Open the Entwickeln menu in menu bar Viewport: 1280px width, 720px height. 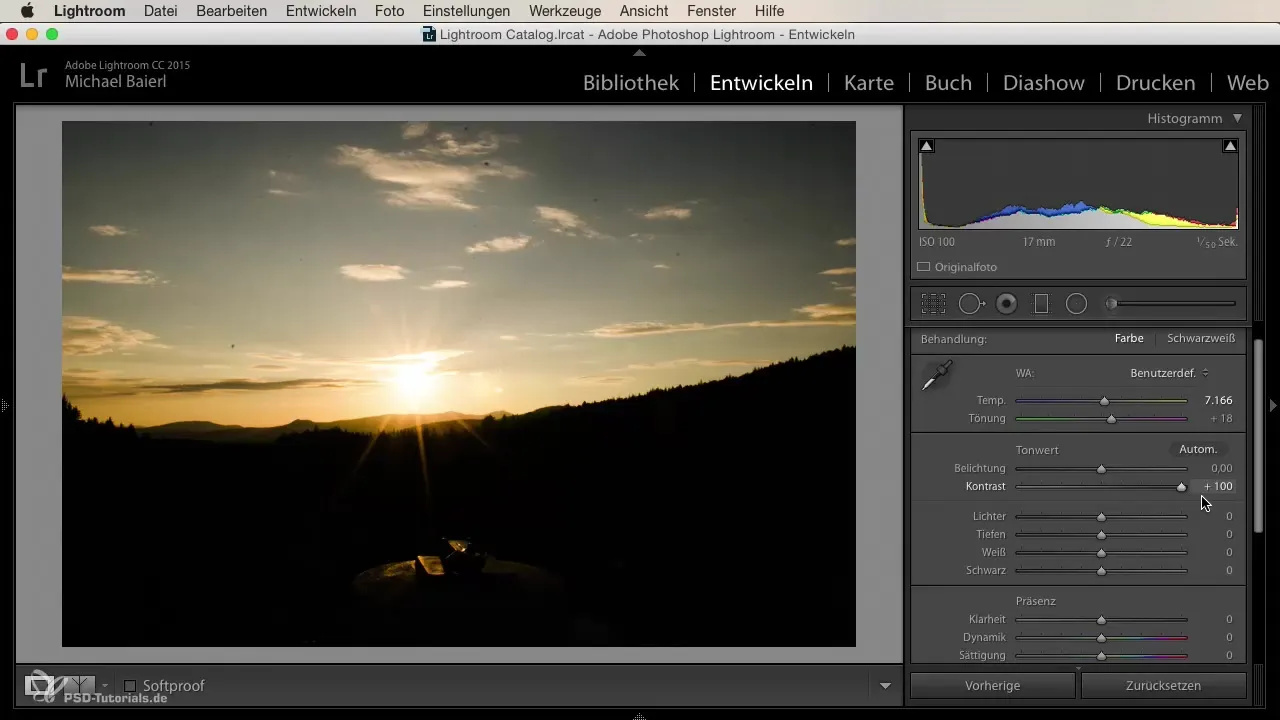pyautogui.click(x=321, y=11)
